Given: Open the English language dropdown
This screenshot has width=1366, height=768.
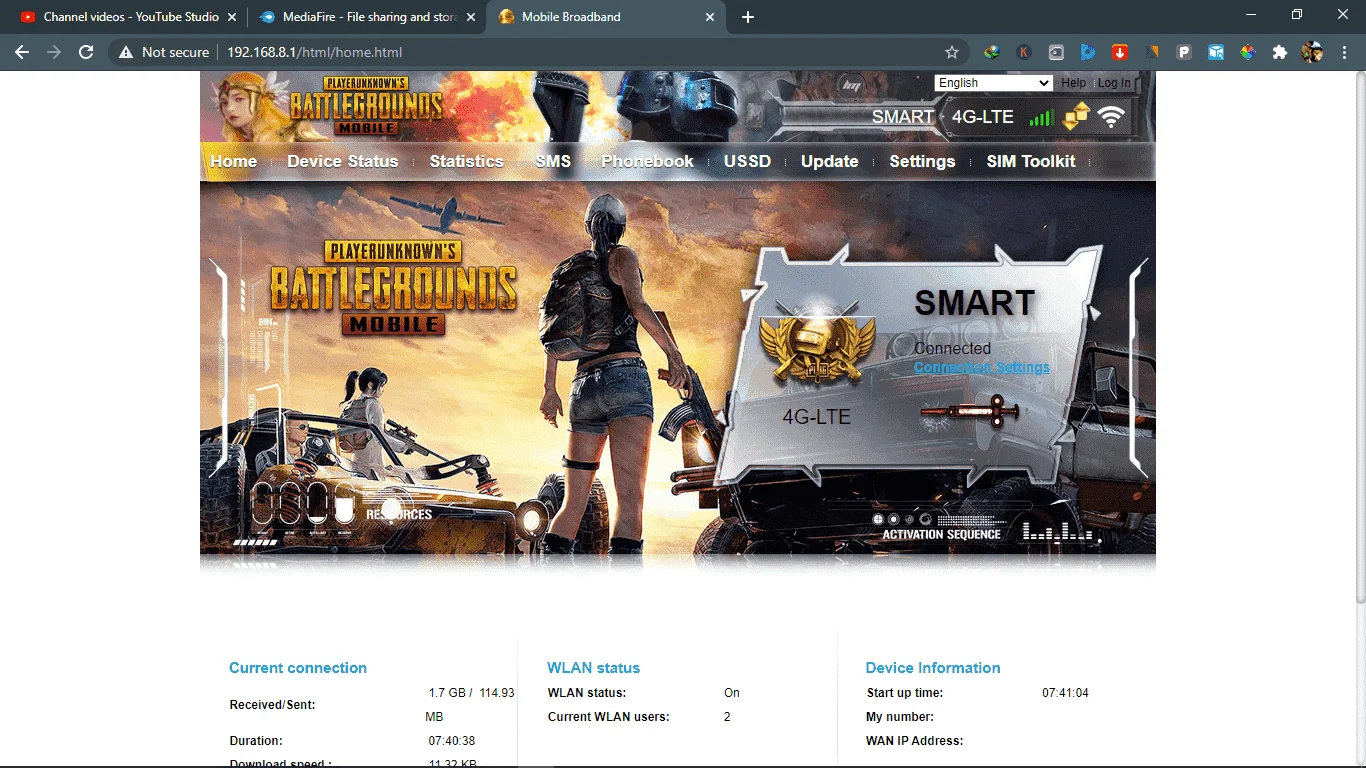Looking at the screenshot, I should point(993,83).
